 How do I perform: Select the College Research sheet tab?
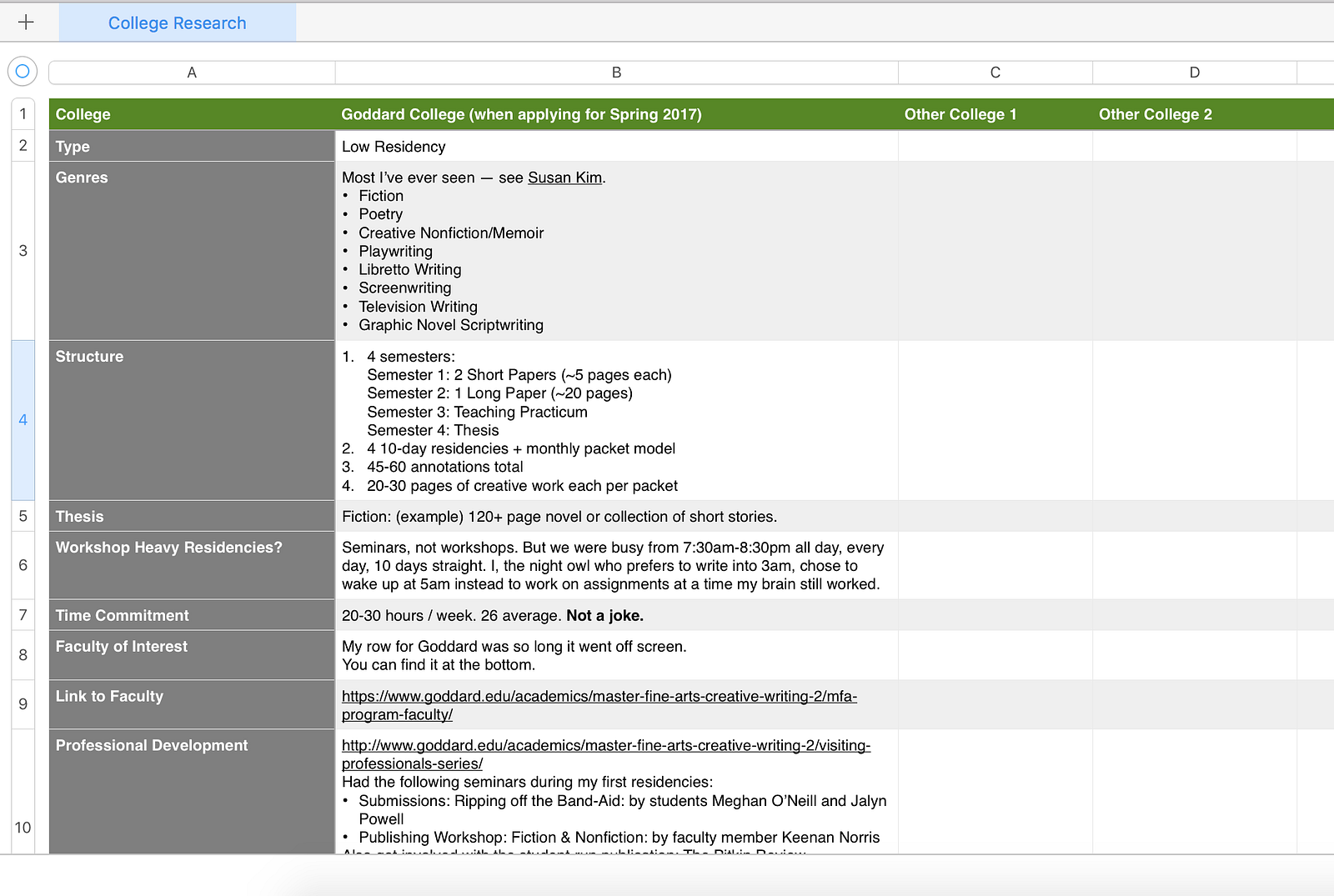(x=178, y=23)
